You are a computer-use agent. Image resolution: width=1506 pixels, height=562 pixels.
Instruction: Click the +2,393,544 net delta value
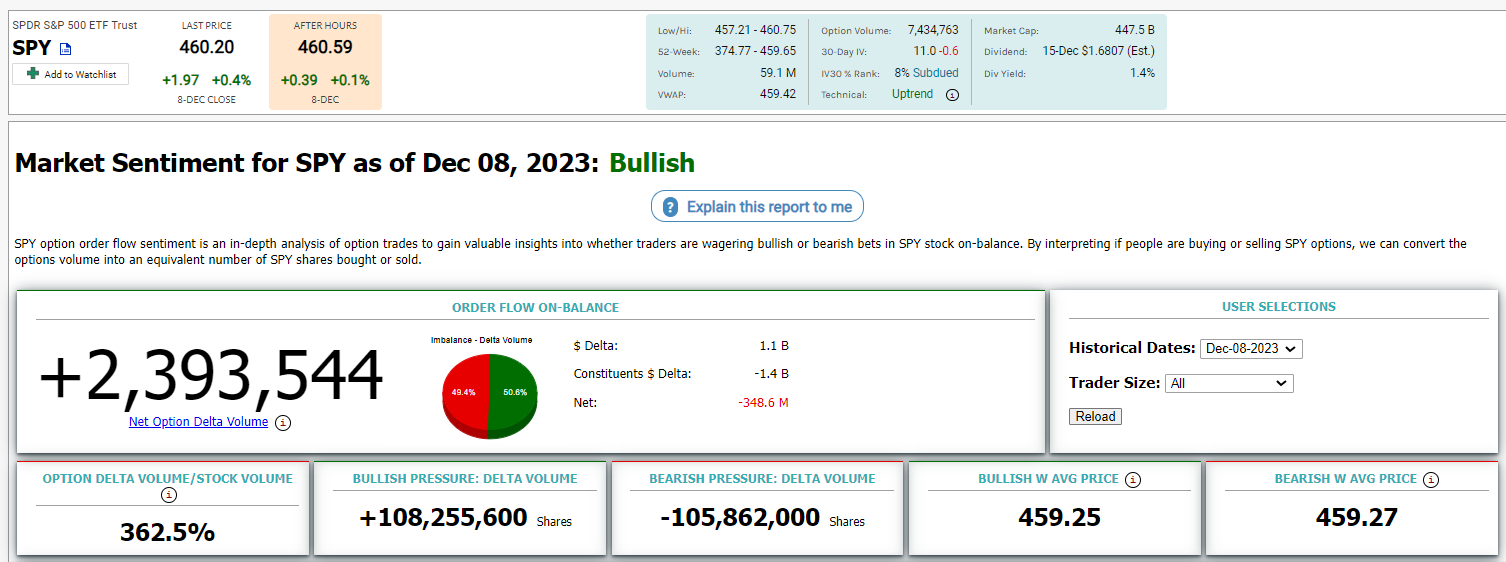tap(211, 376)
